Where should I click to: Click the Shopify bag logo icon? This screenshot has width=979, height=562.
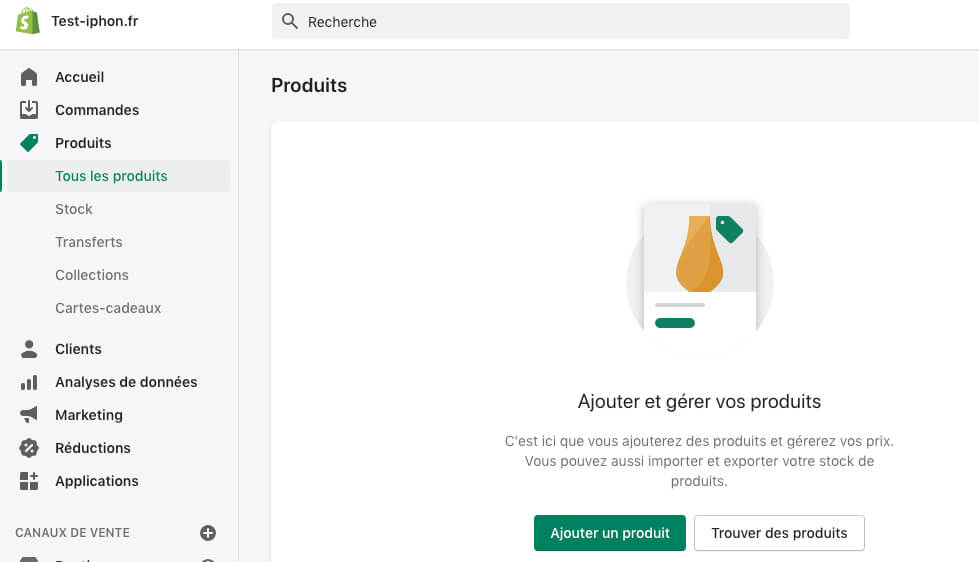tap(27, 21)
